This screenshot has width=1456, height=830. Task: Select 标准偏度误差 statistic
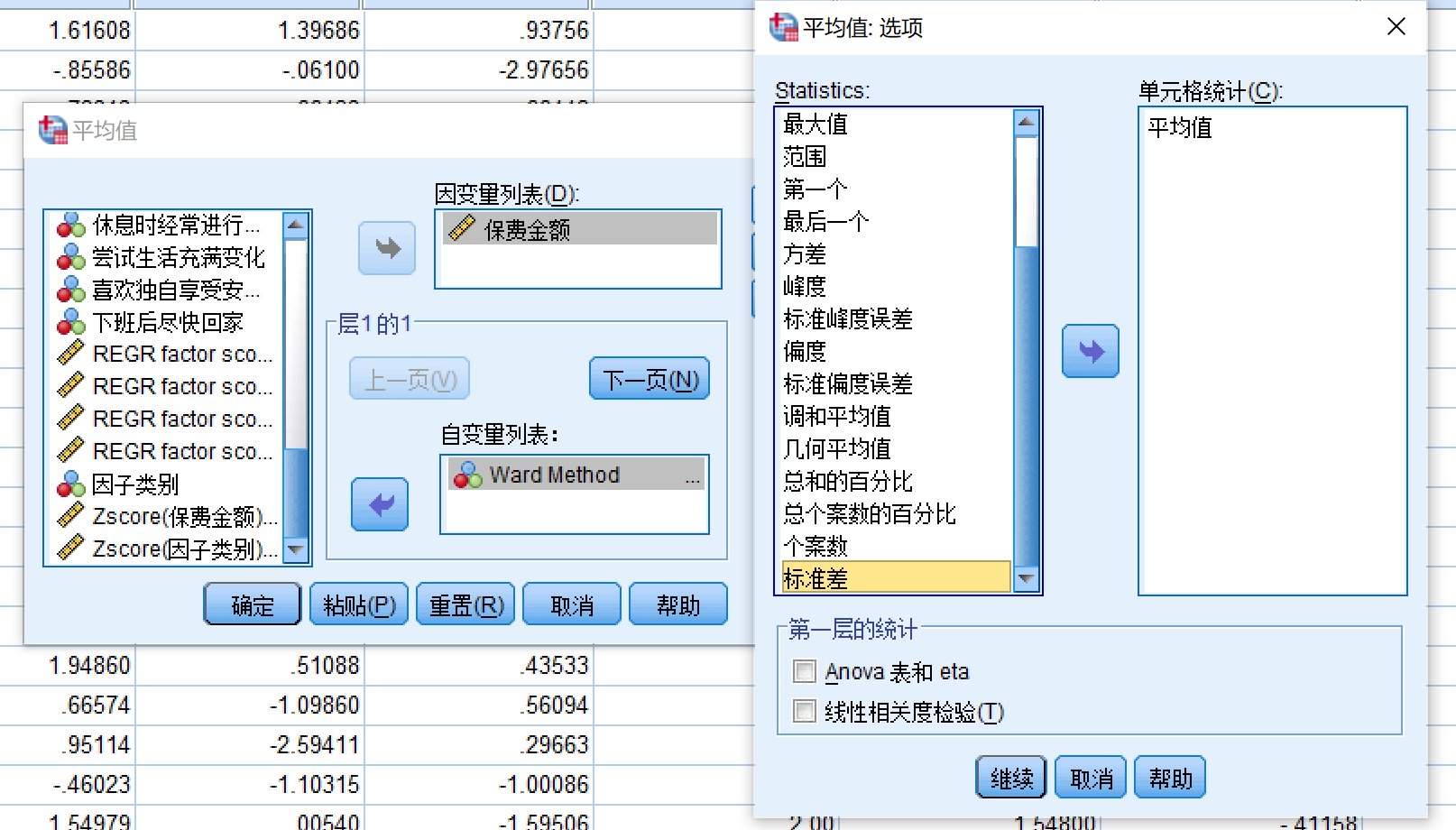pos(896,383)
